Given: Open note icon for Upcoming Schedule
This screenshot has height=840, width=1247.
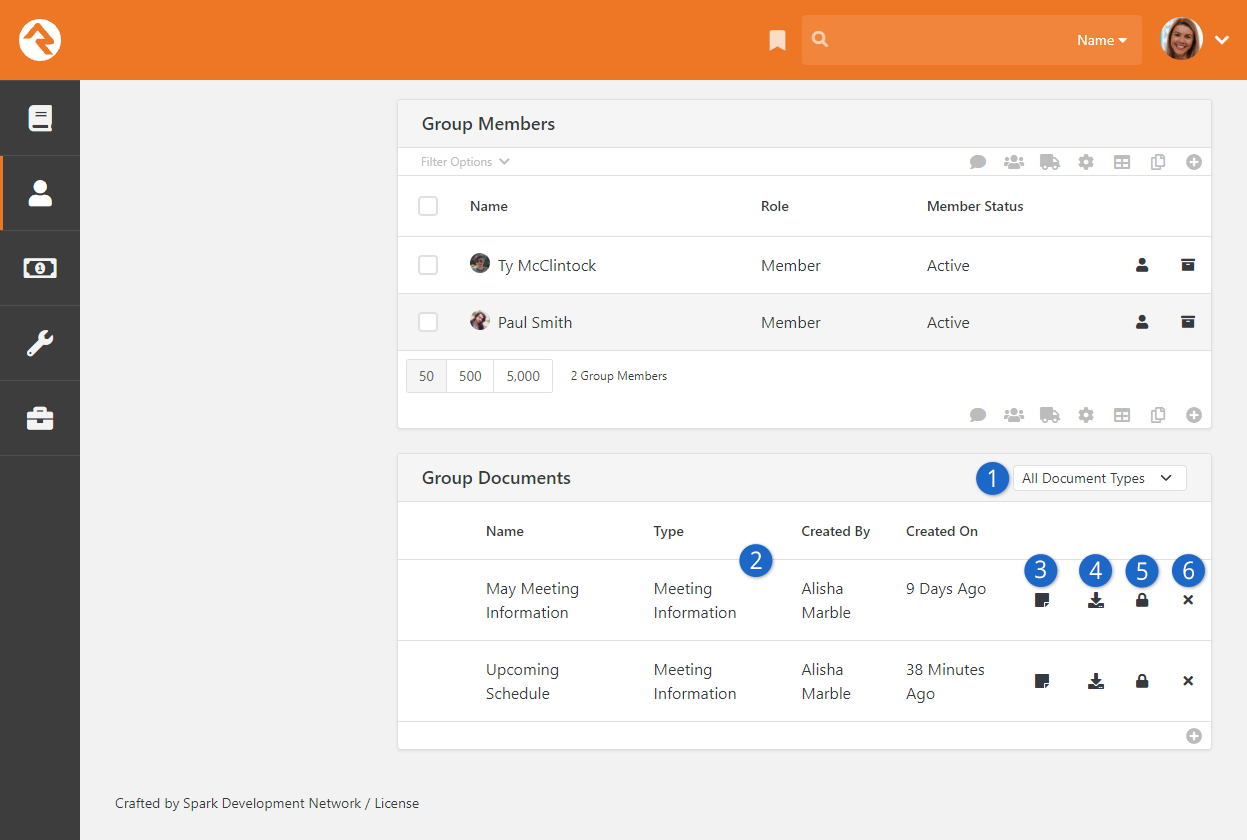Looking at the screenshot, I should click(1042, 681).
